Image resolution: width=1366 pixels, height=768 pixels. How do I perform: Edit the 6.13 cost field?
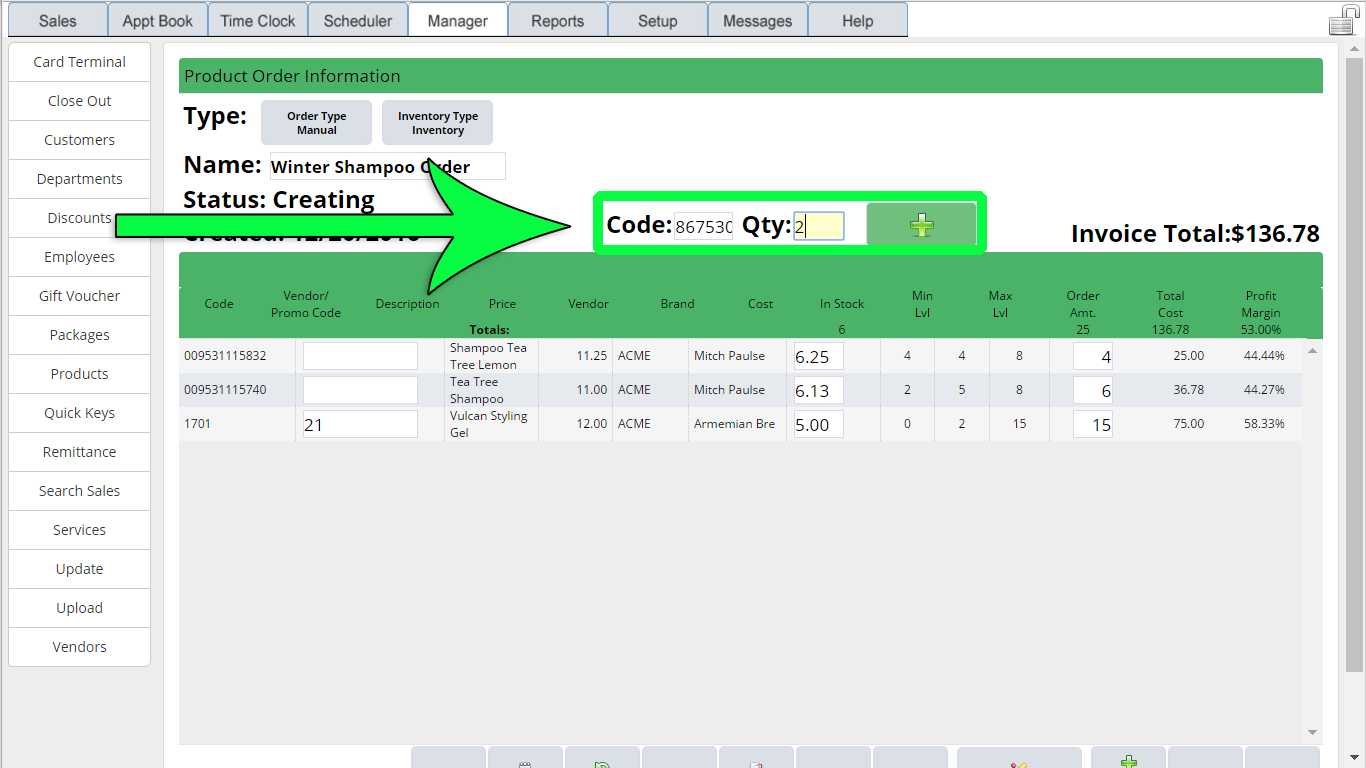[818, 390]
